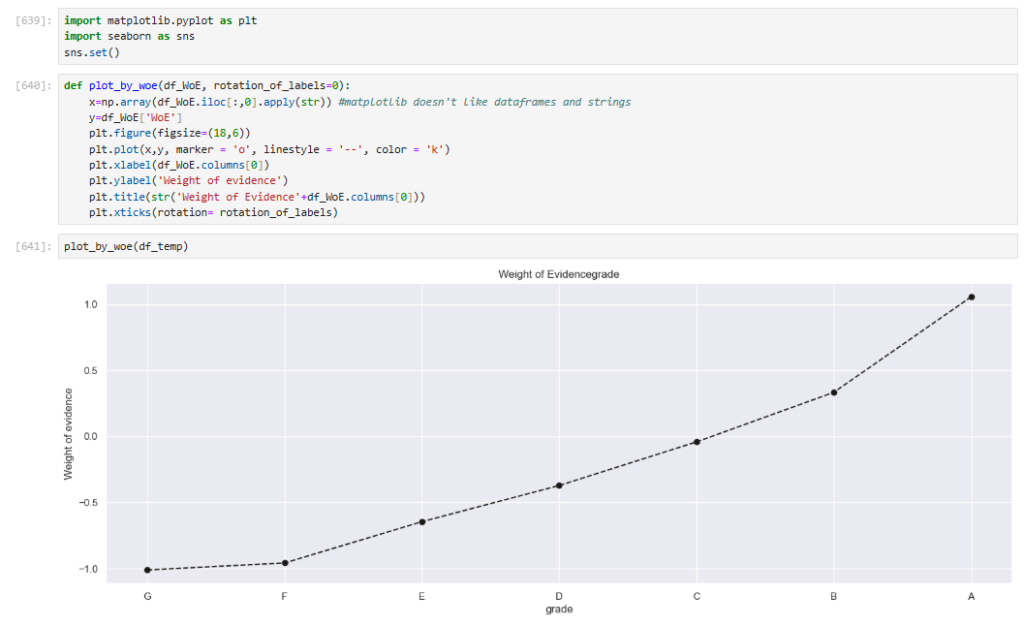Click the y-axis tick label '0.5'
The width and height of the screenshot is (1024, 626).
click(x=93, y=371)
